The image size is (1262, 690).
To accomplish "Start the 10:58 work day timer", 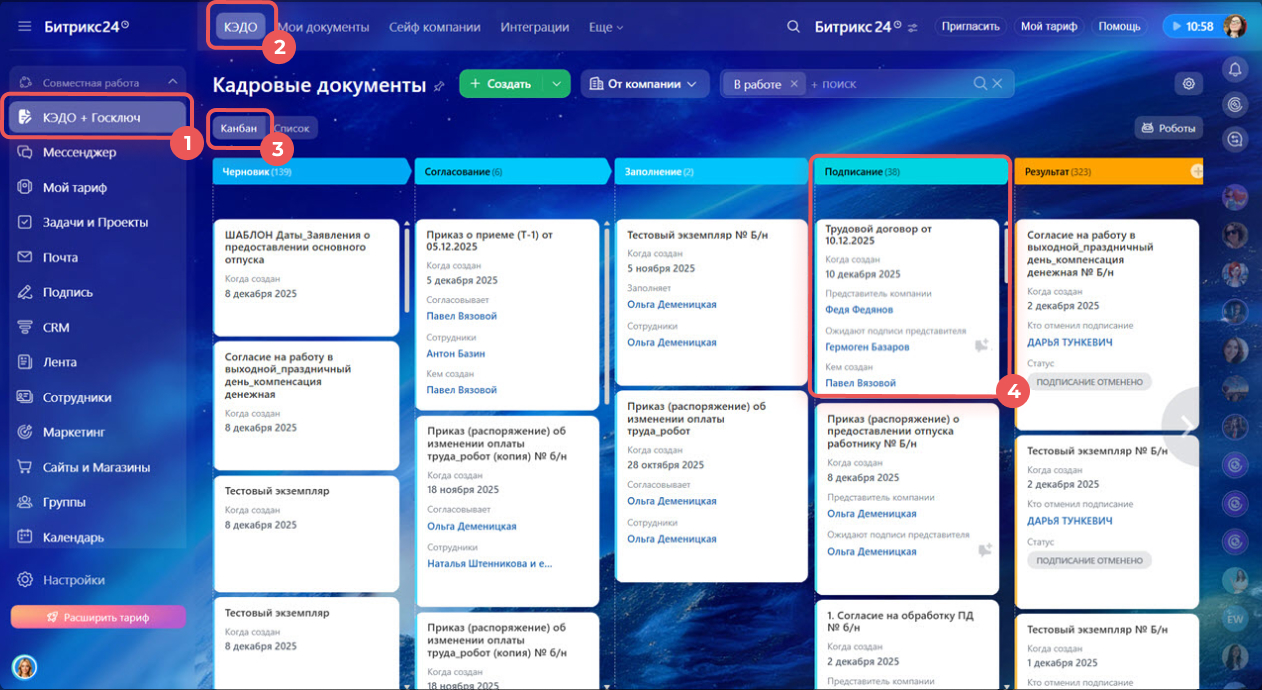I will pos(1190,27).
